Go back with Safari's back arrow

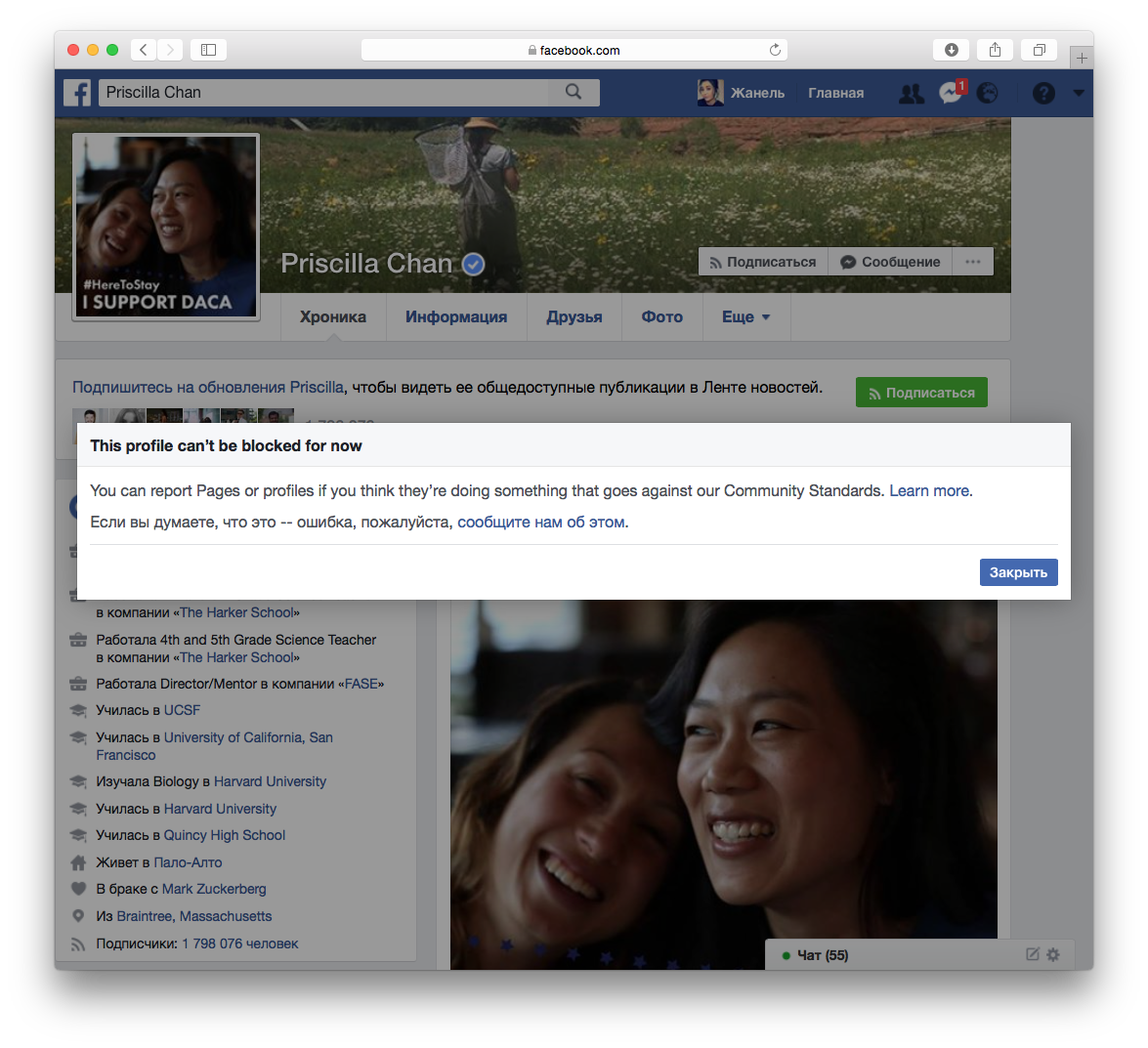click(x=145, y=50)
